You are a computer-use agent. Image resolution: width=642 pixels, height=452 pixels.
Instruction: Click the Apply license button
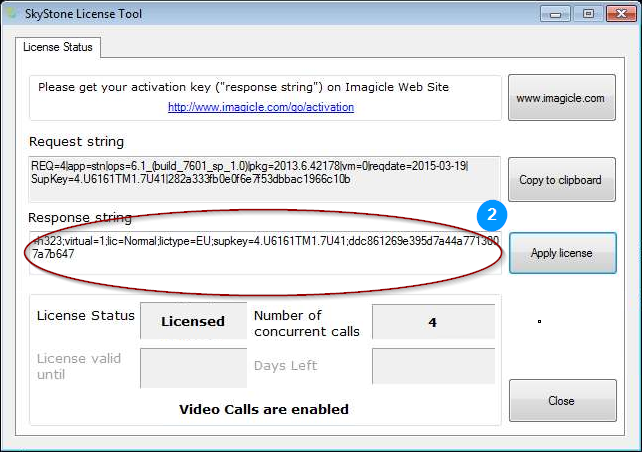click(563, 253)
